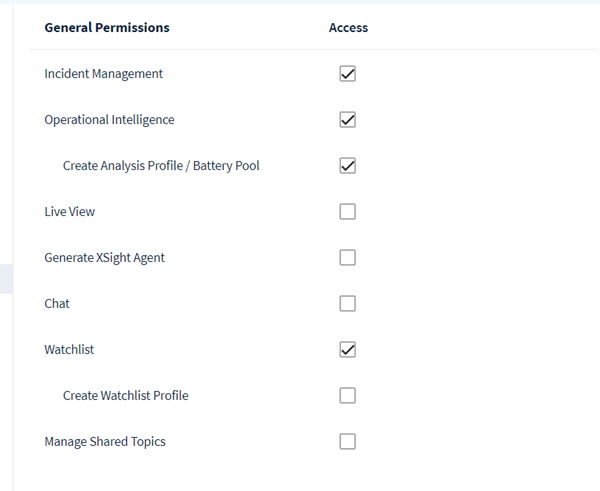Image resolution: width=600 pixels, height=491 pixels.
Task: Click the Access column header
Action: coord(348,28)
